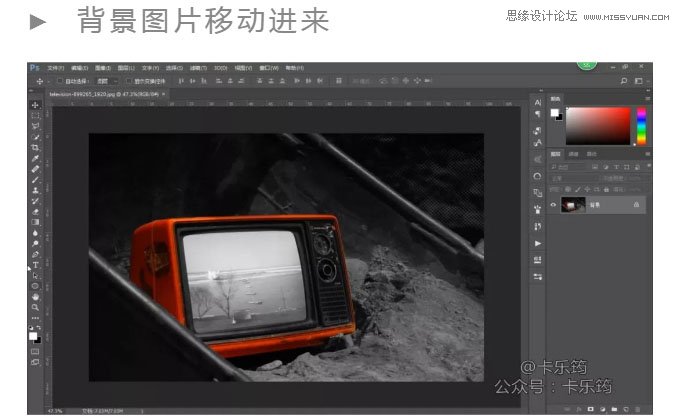The image size is (680, 418).
Task: Open the 3D menu
Action: tap(220, 68)
